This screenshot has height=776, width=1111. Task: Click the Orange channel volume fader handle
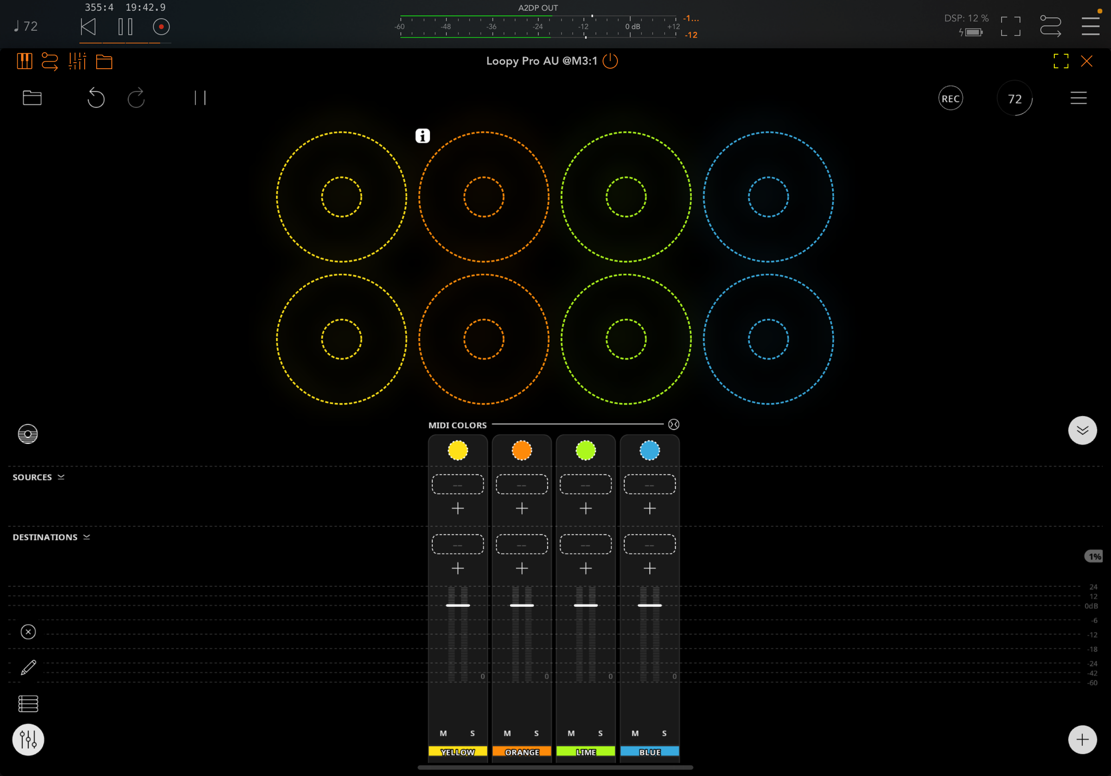pyautogui.click(x=521, y=605)
